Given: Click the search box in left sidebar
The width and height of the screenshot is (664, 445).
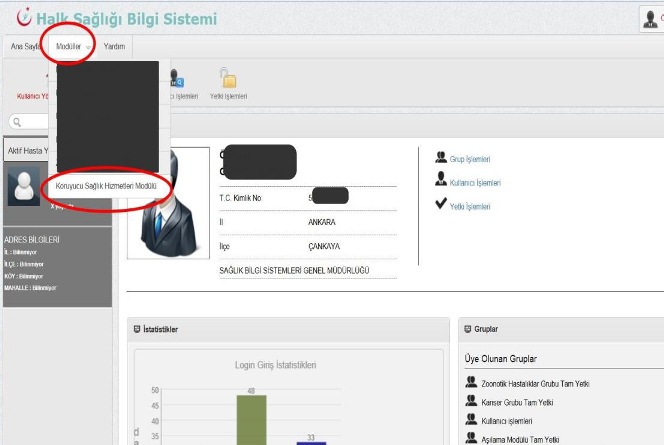Looking at the screenshot, I should [x=30, y=122].
